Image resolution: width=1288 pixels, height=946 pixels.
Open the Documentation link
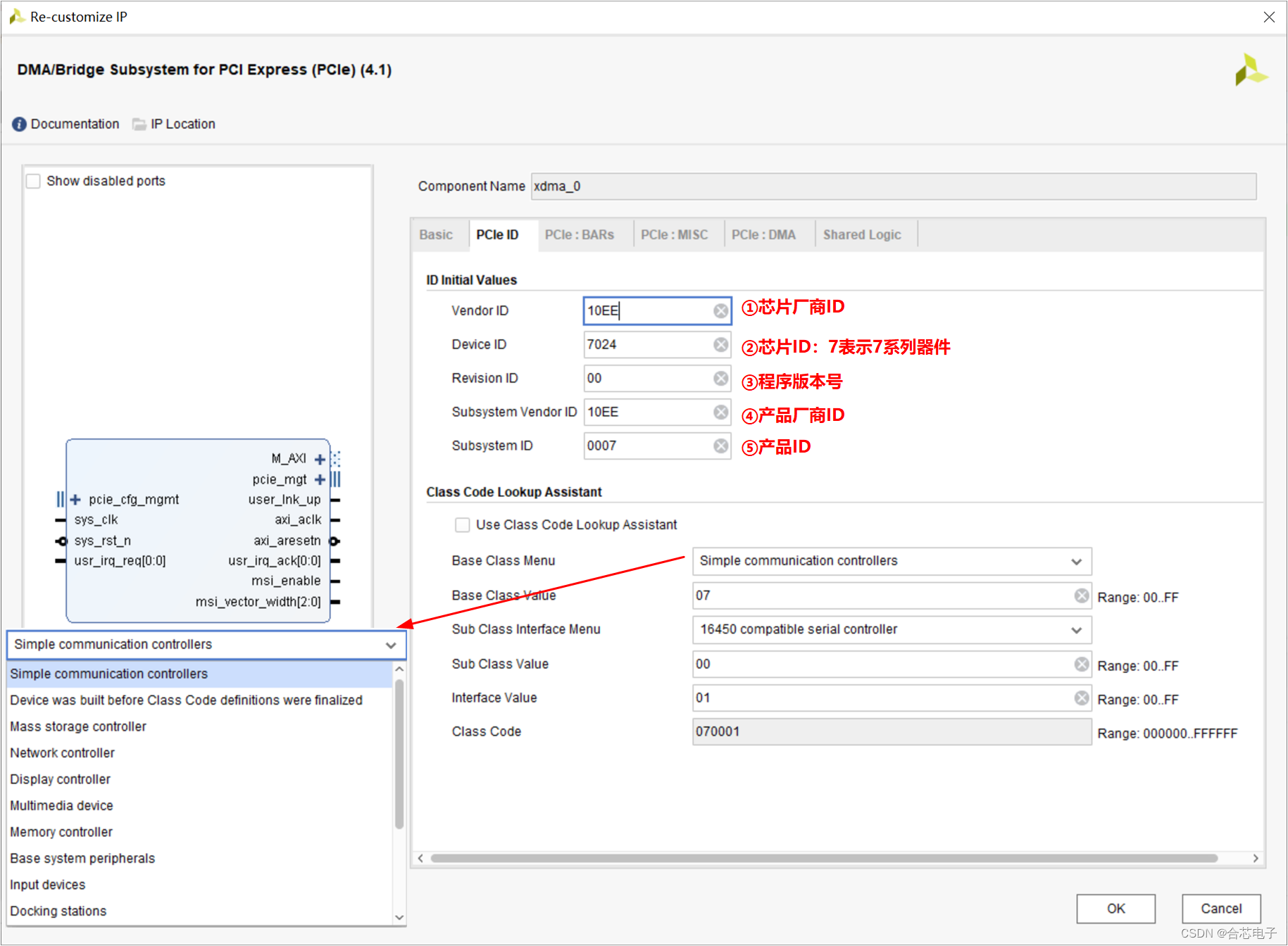click(75, 125)
